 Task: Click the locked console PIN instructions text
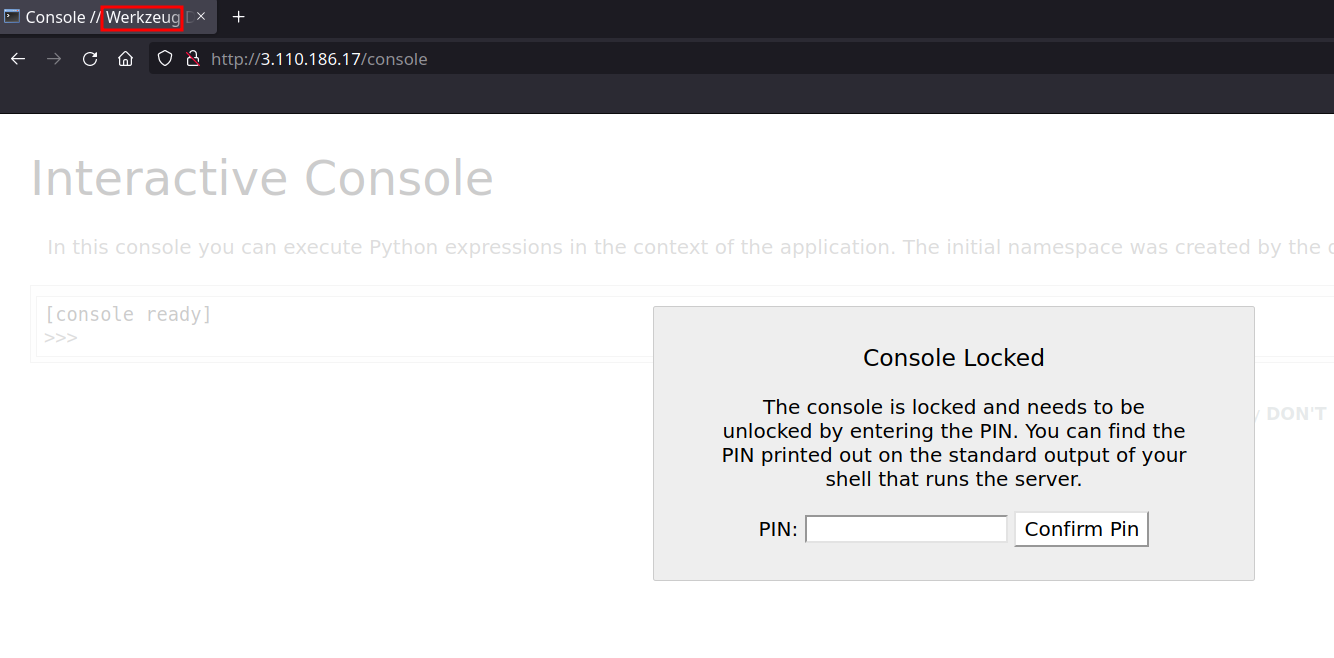tap(953, 443)
